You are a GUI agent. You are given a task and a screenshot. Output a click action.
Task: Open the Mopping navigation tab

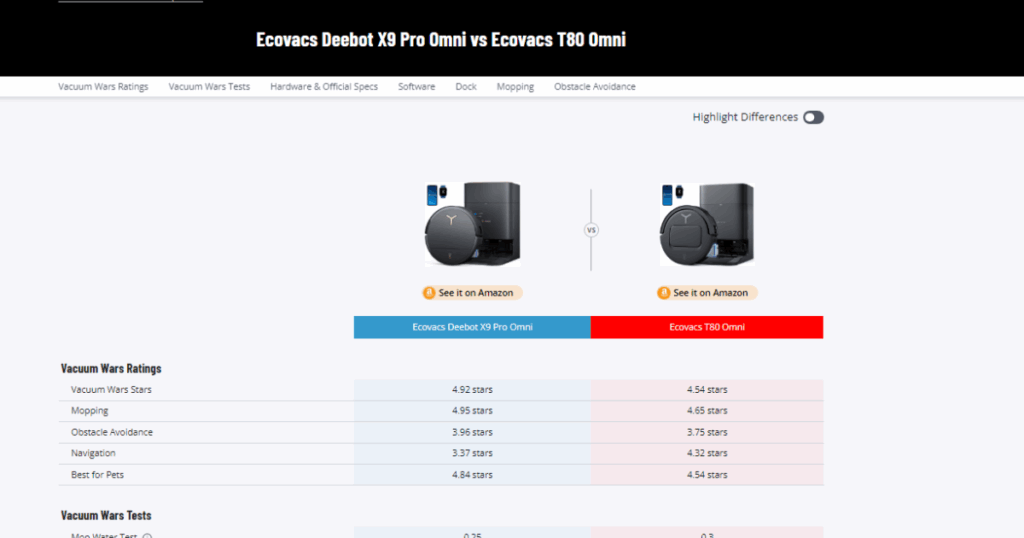pyautogui.click(x=515, y=86)
